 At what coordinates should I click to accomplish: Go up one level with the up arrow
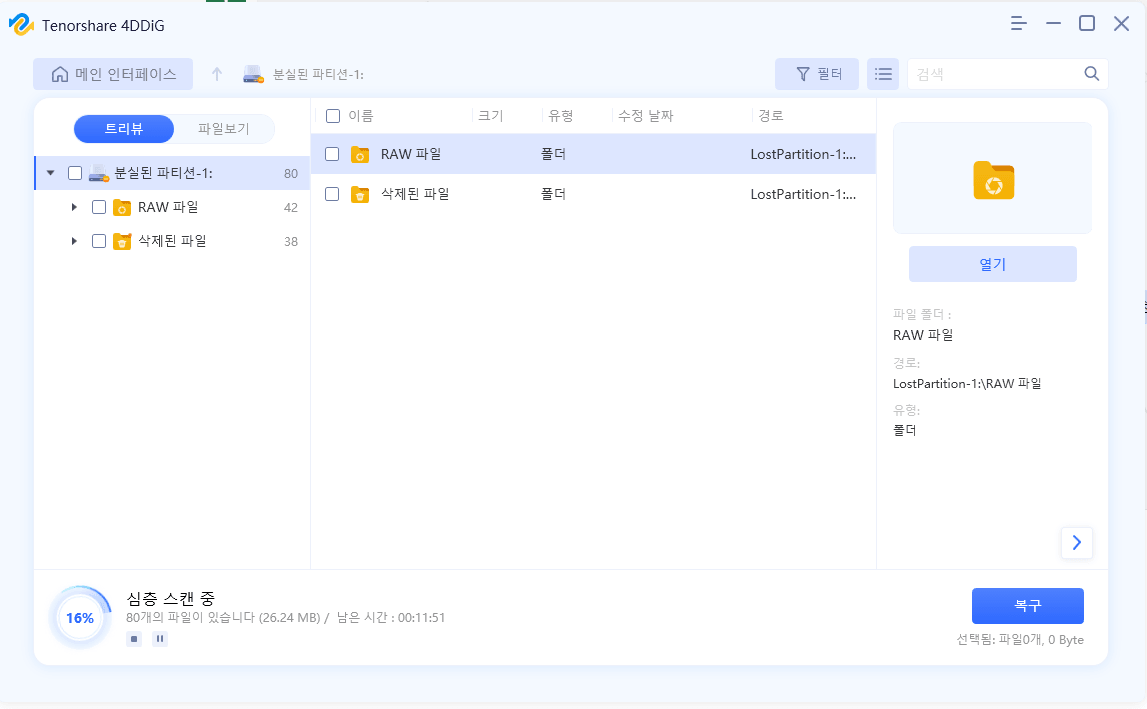(x=217, y=74)
